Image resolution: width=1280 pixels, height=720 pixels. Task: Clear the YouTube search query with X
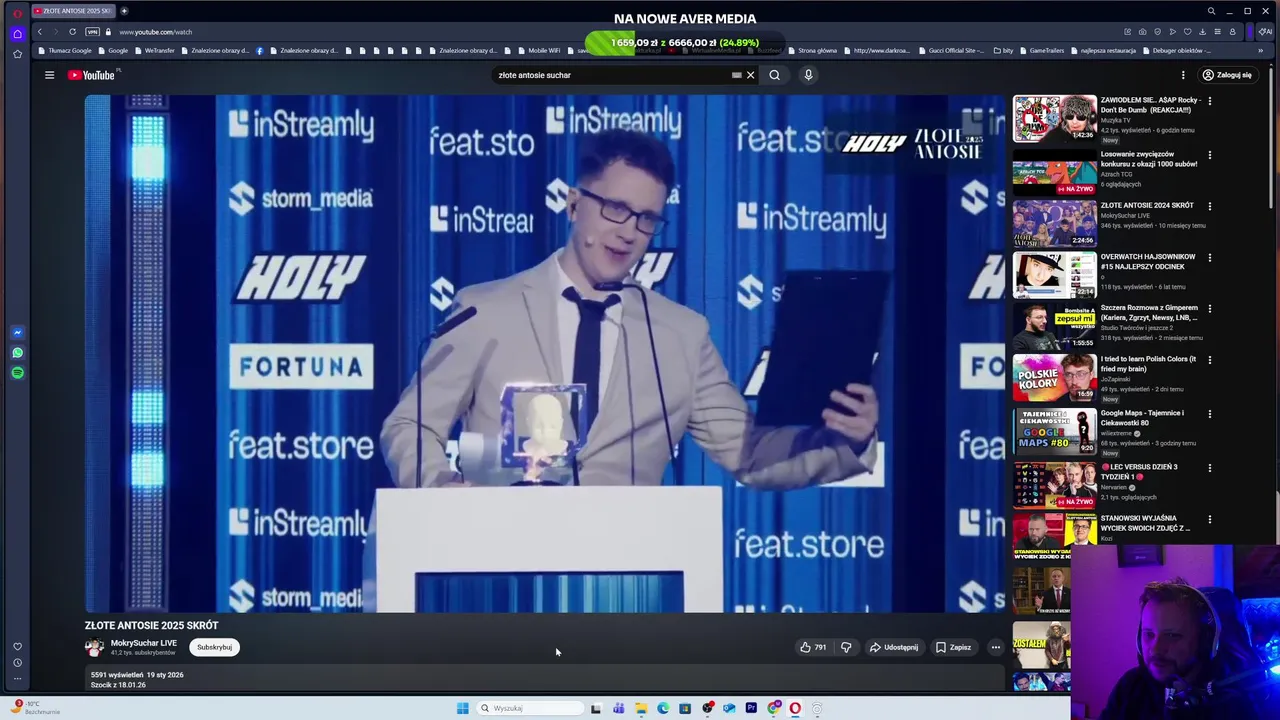pyautogui.click(x=750, y=75)
